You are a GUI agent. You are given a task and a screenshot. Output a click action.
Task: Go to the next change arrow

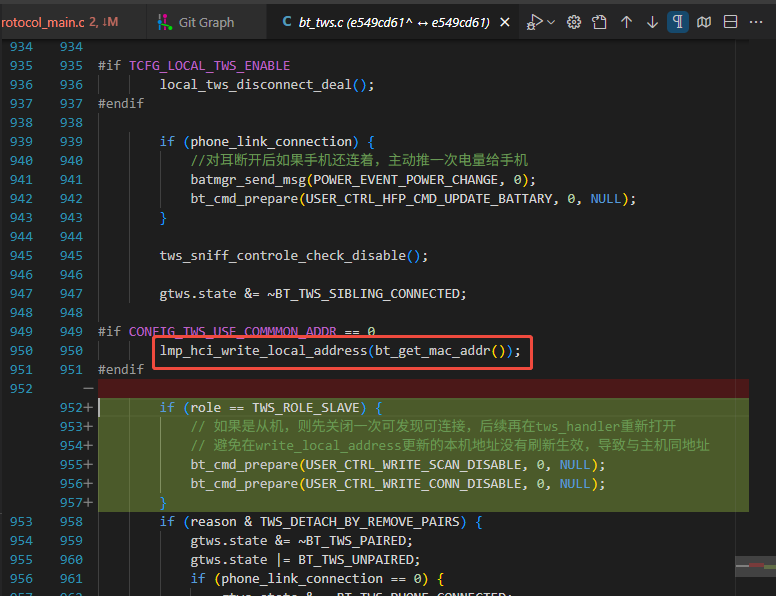pyautogui.click(x=652, y=22)
